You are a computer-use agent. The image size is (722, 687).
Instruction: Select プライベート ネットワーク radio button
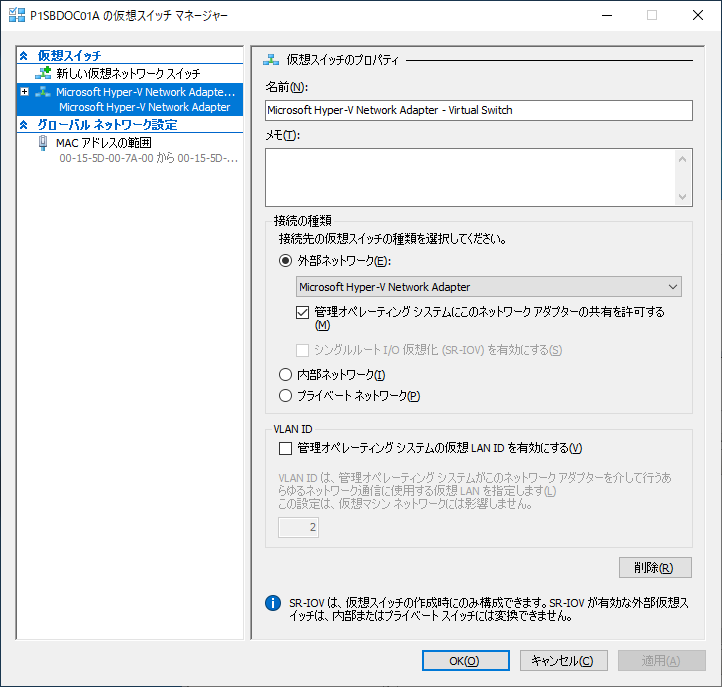[285, 396]
